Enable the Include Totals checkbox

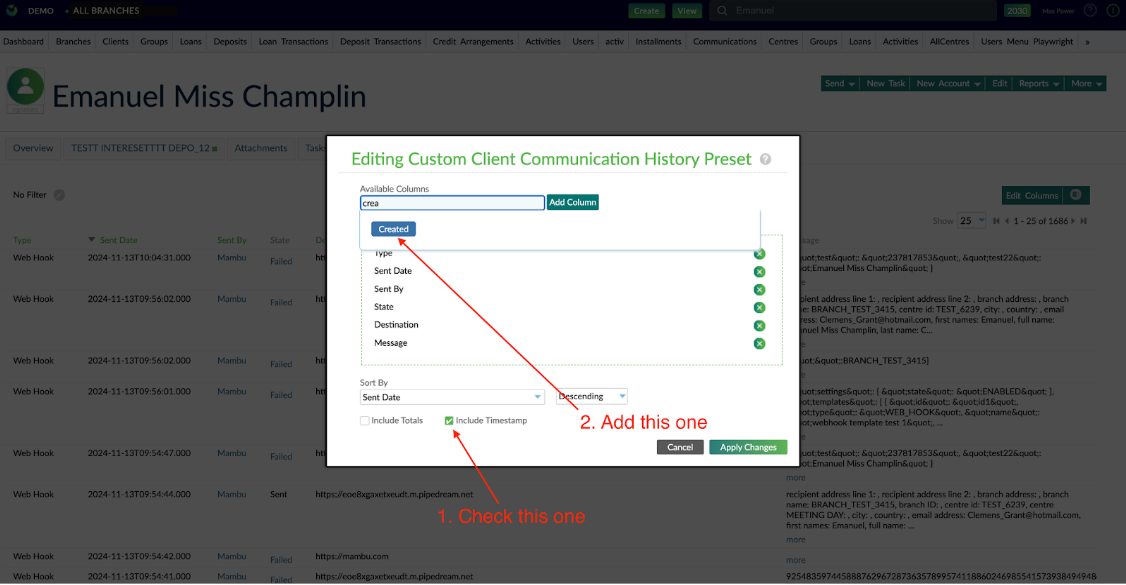click(x=365, y=421)
